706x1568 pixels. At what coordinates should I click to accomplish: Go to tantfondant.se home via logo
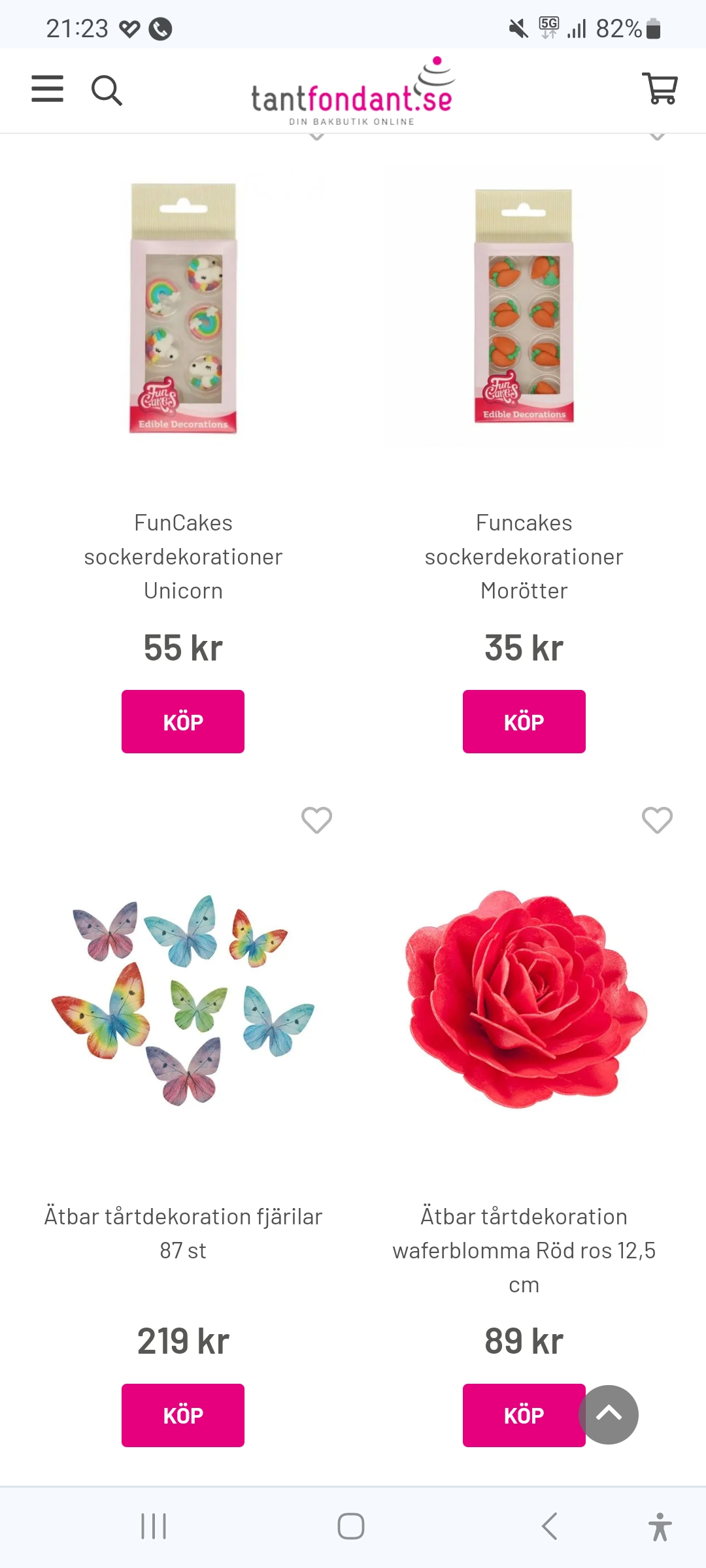352,92
